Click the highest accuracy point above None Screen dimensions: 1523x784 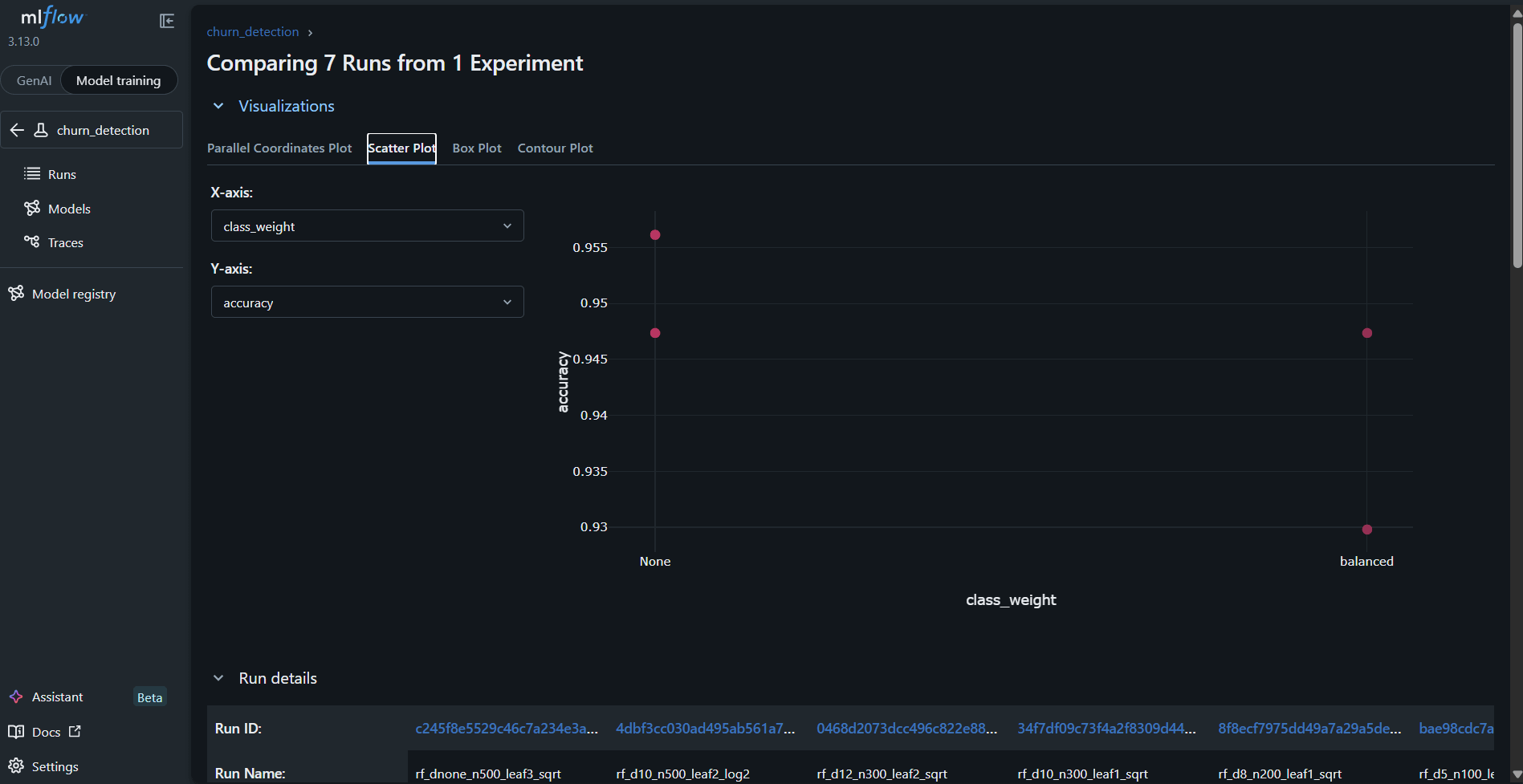[655, 235]
